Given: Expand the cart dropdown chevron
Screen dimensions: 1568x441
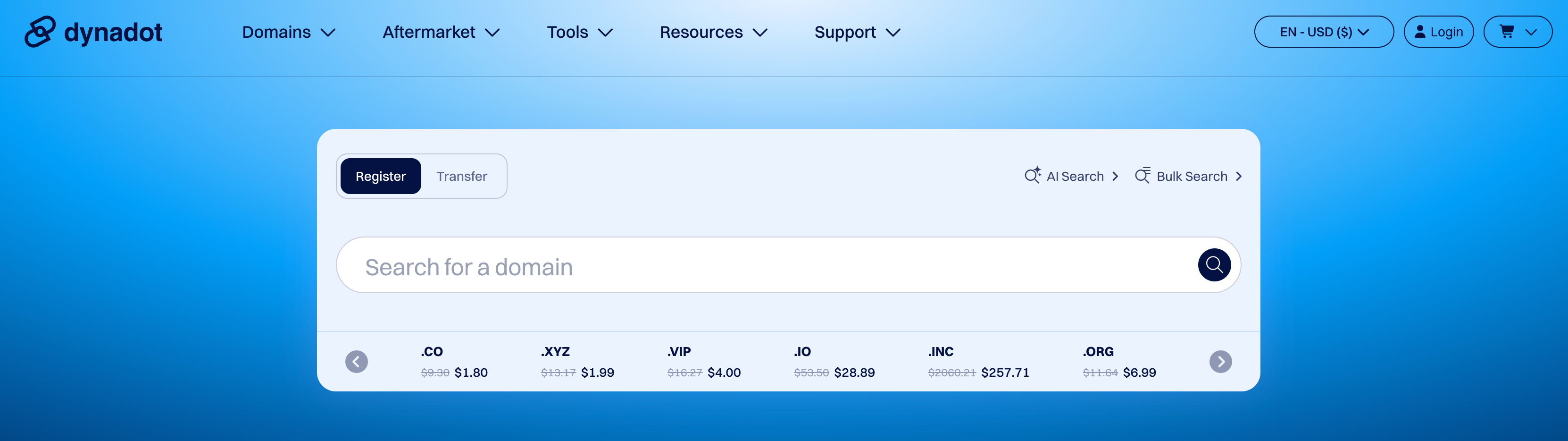Looking at the screenshot, I should point(1530,33).
